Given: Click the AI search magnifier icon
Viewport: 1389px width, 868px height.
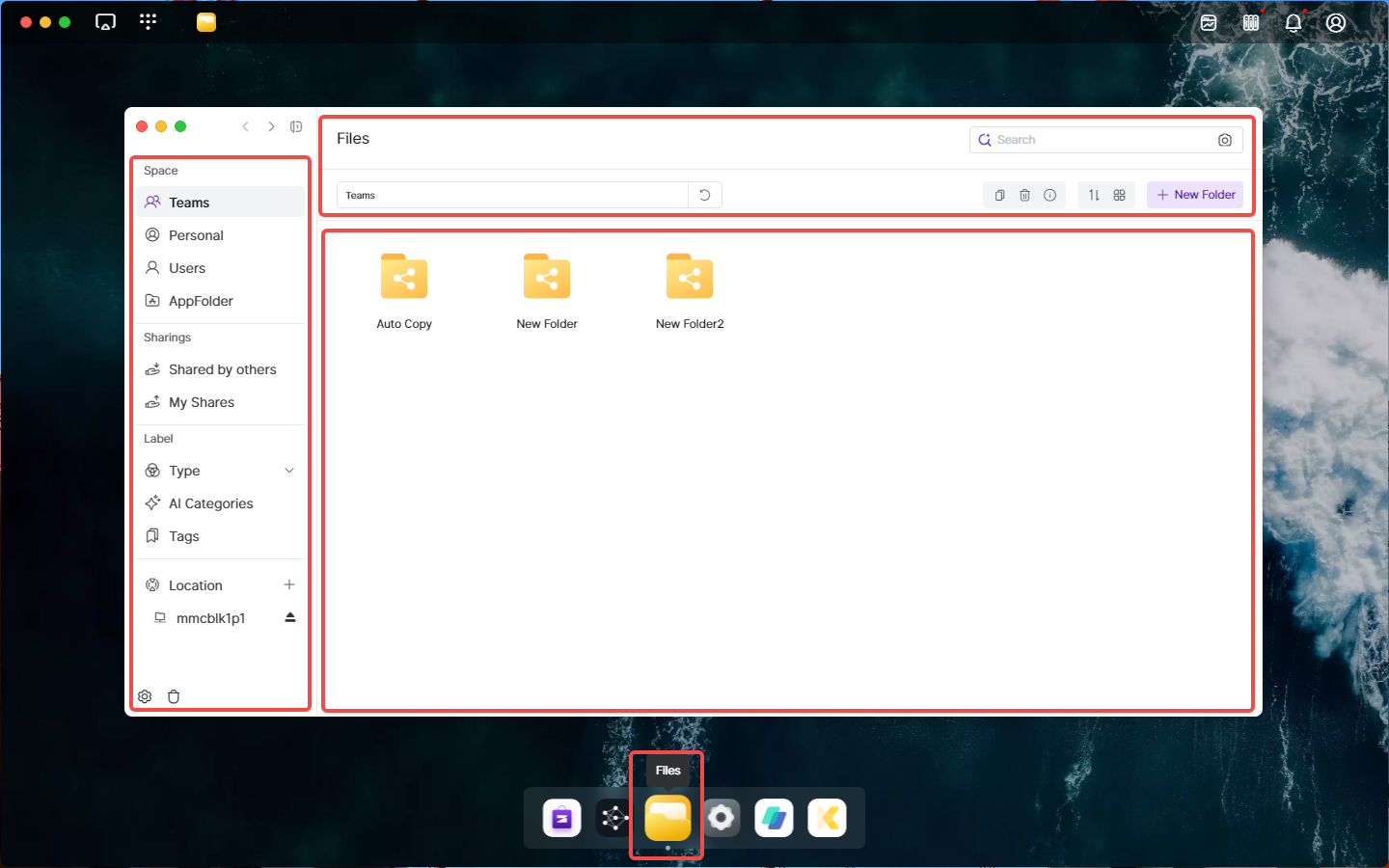Looking at the screenshot, I should tap(985, 140).
